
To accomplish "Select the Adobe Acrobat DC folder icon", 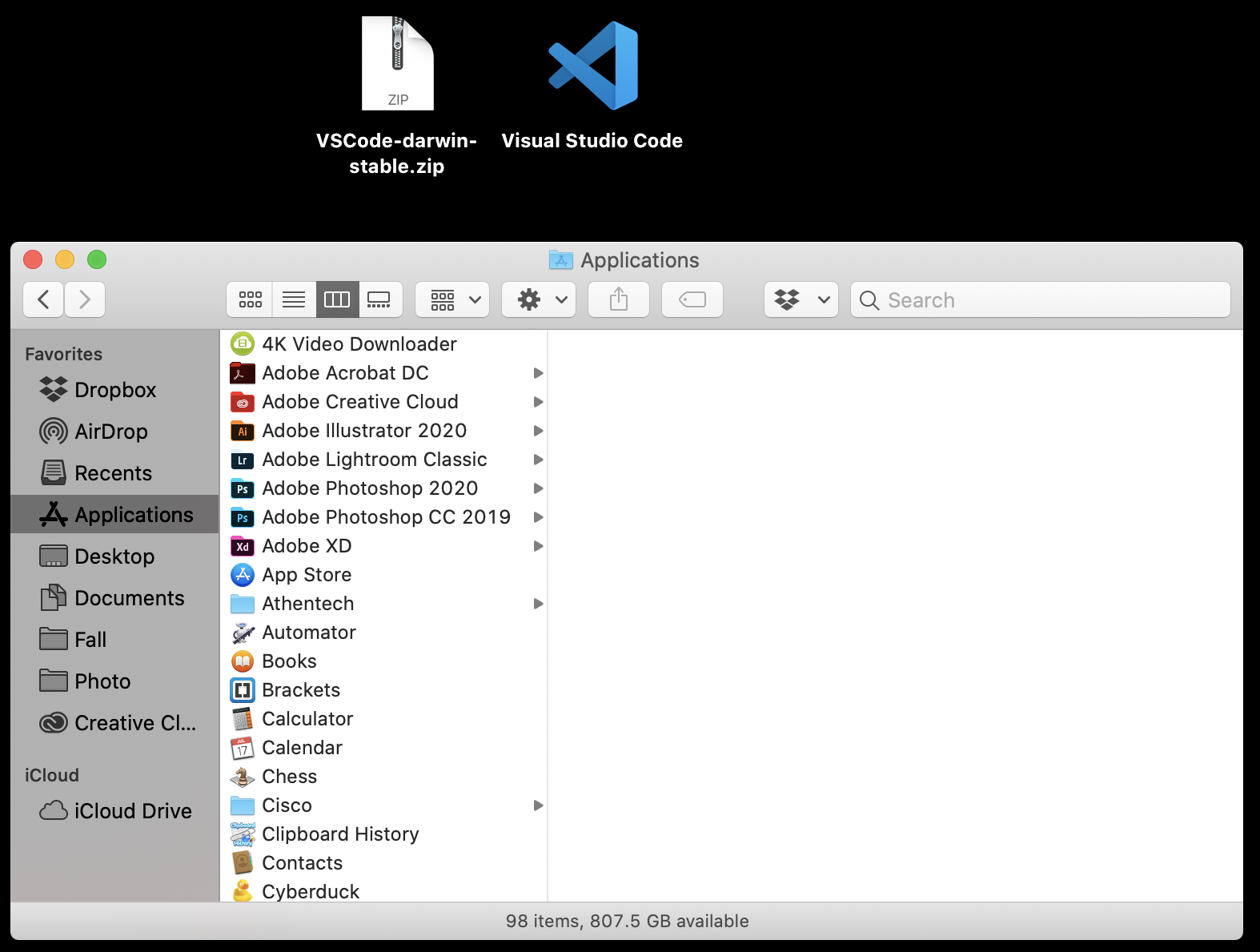I will pyautogui.click(x=243, y=373).
